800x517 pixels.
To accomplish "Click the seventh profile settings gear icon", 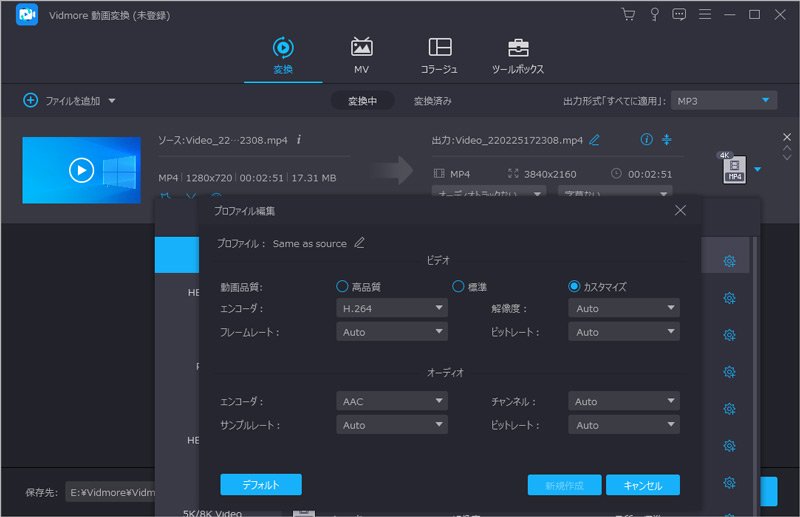I will tap(730, 482).
